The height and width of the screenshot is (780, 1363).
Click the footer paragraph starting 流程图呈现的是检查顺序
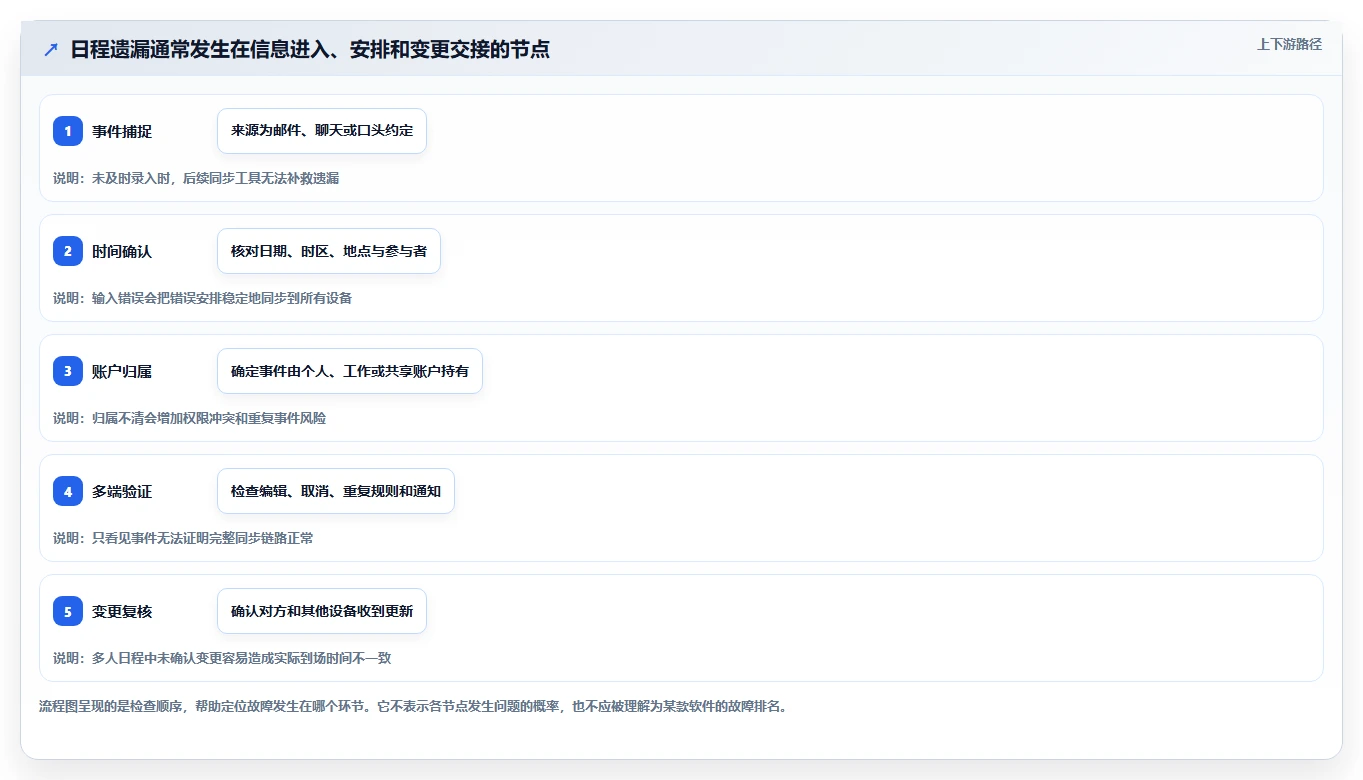coord(413,706)
